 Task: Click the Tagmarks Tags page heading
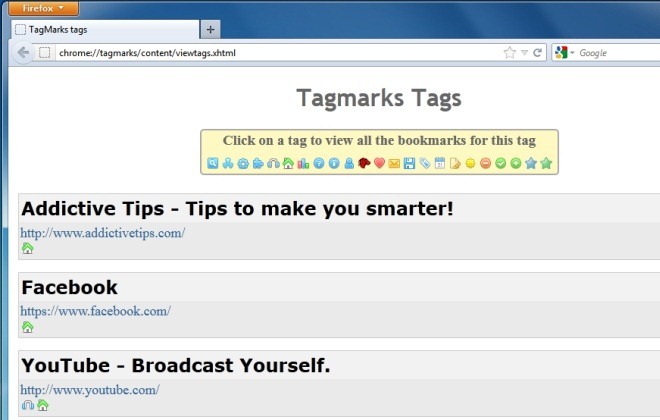click(379, 98)
